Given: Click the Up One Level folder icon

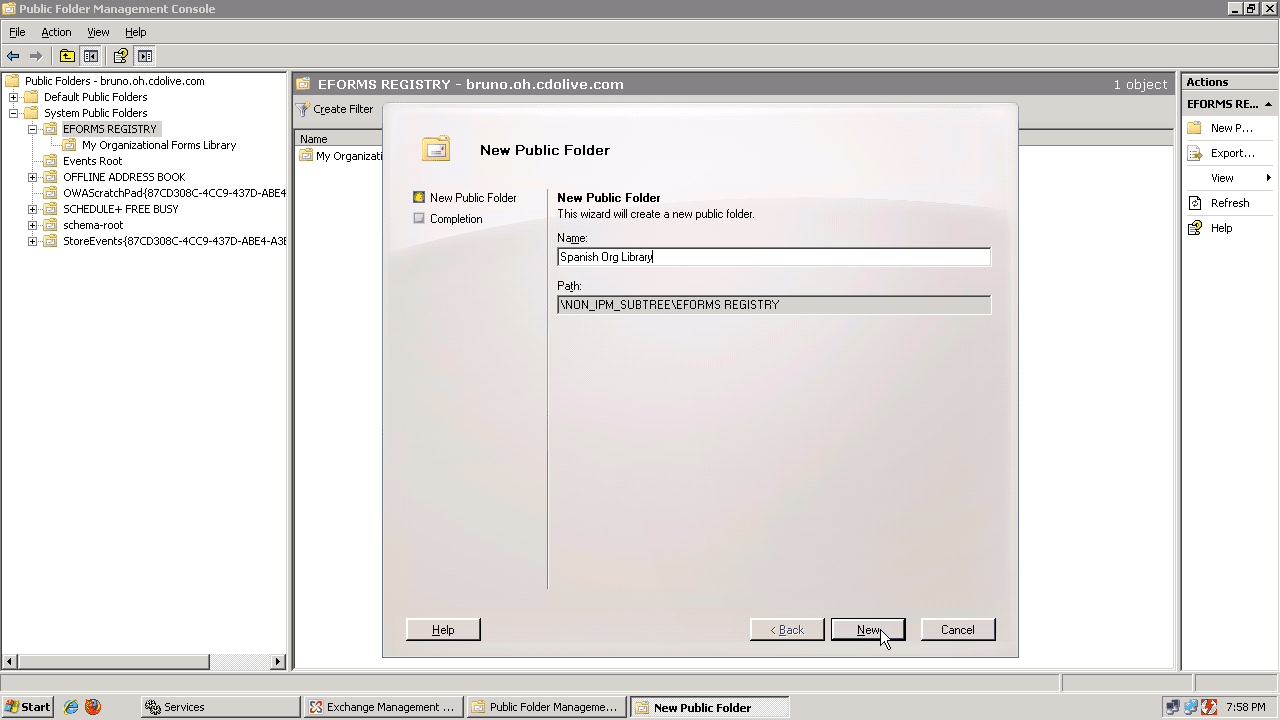Looking at the screenshot, I should (67, 56).
